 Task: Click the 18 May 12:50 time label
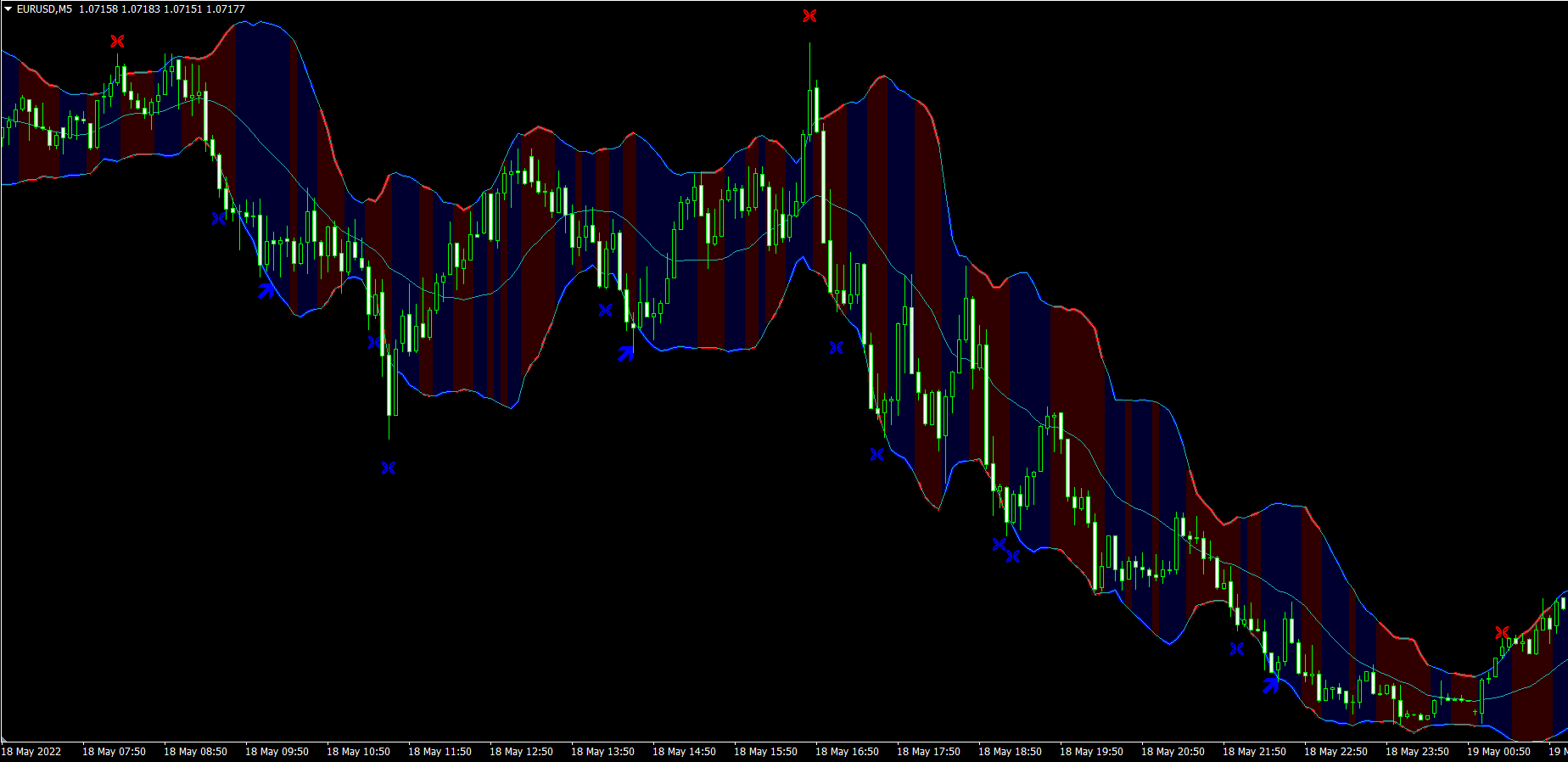521,752
